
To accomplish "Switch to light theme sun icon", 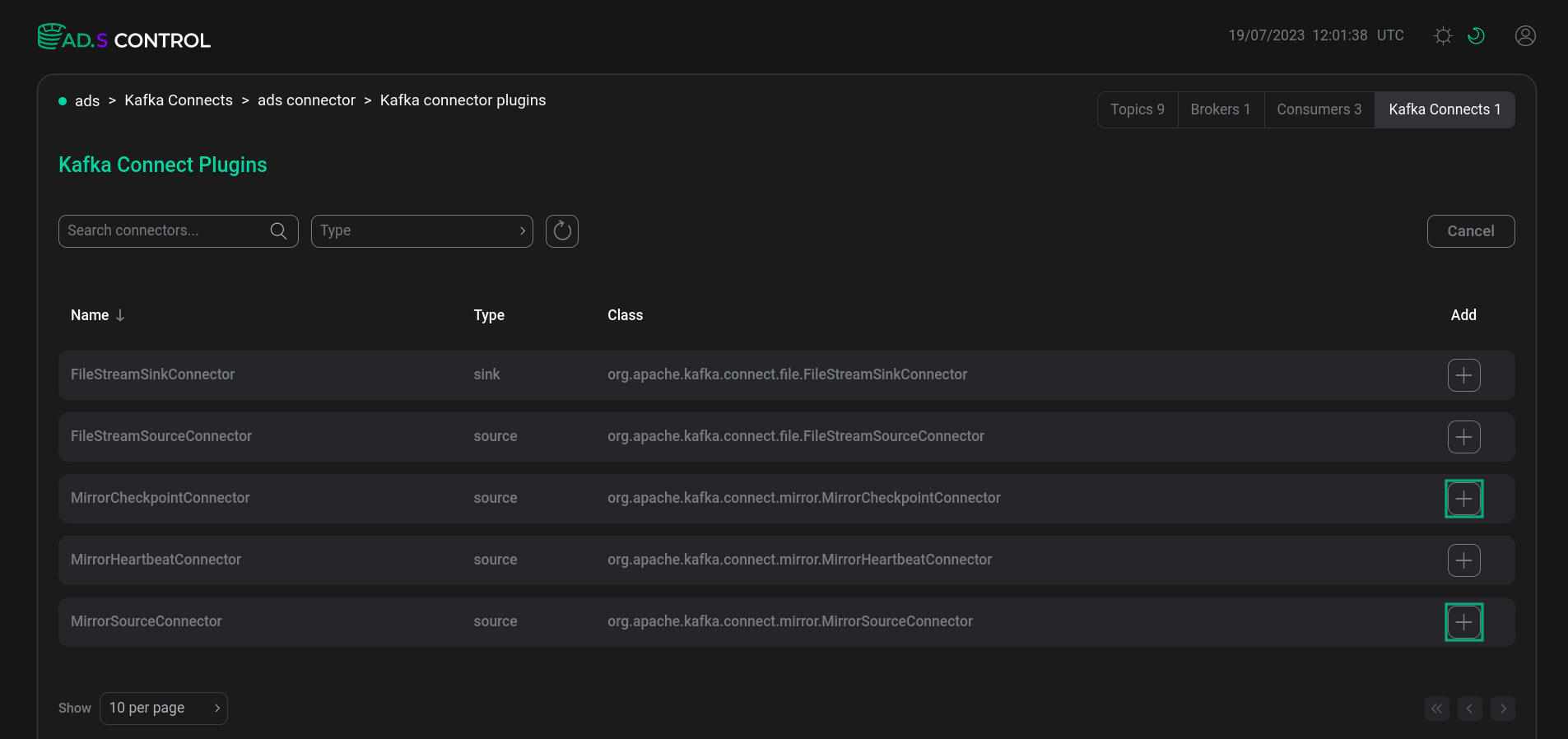I will tap(1443, 35).
